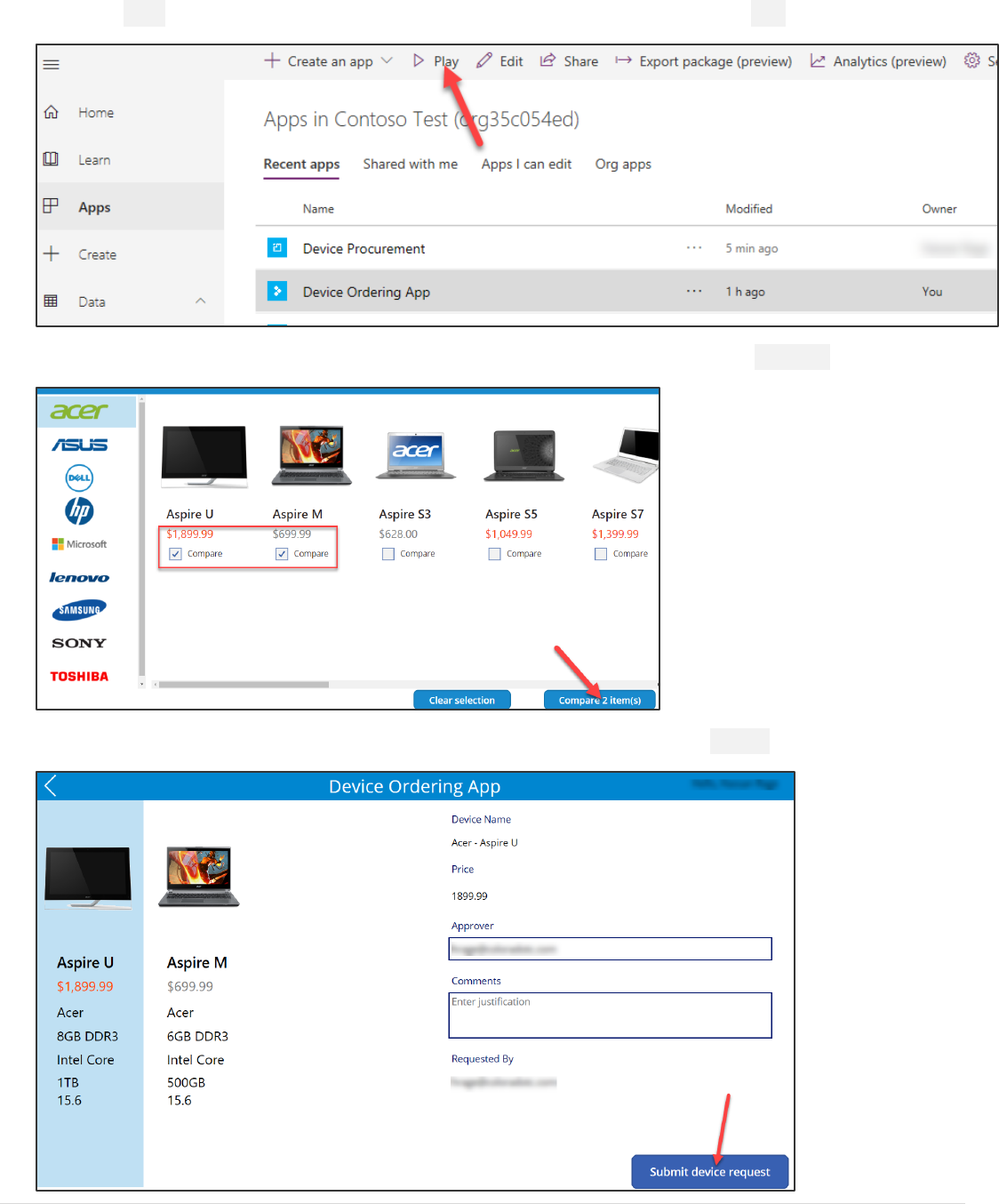999x1204 pixels.
Task: Click the Compare 2 item(s) button
Action: [x=600, y=700]
